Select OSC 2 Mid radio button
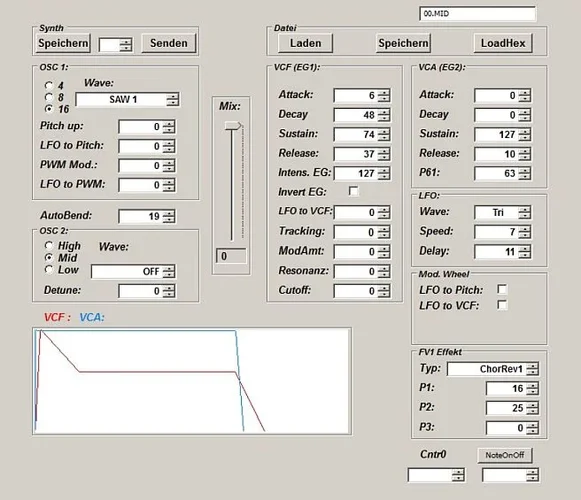 [x=49, y=257]
